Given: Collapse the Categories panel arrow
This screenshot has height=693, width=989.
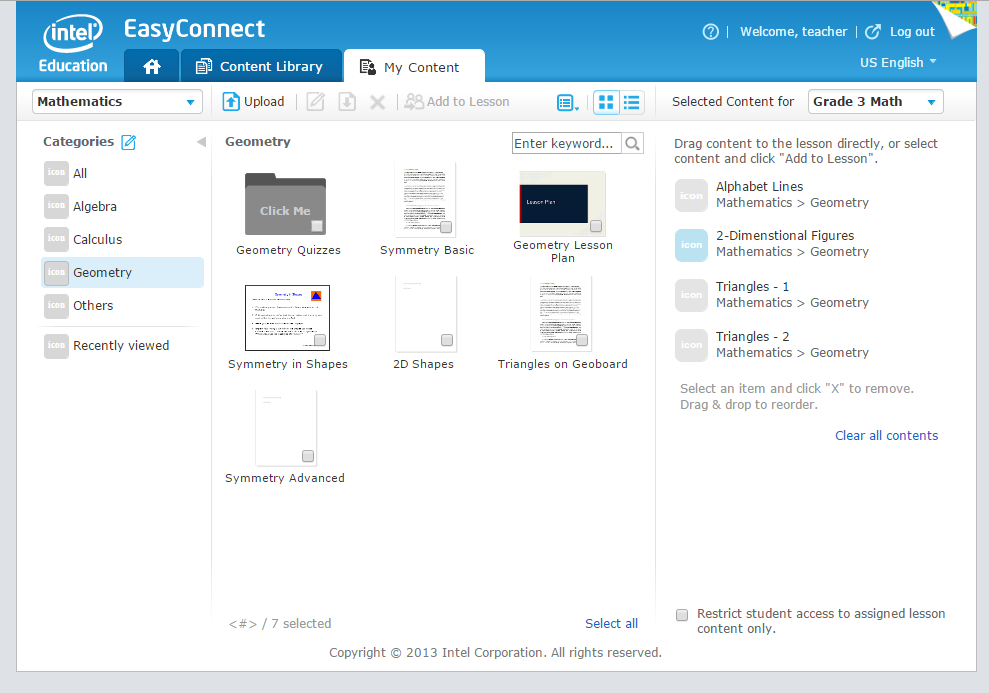Looking at the screenshot, I should pos(201,142).
